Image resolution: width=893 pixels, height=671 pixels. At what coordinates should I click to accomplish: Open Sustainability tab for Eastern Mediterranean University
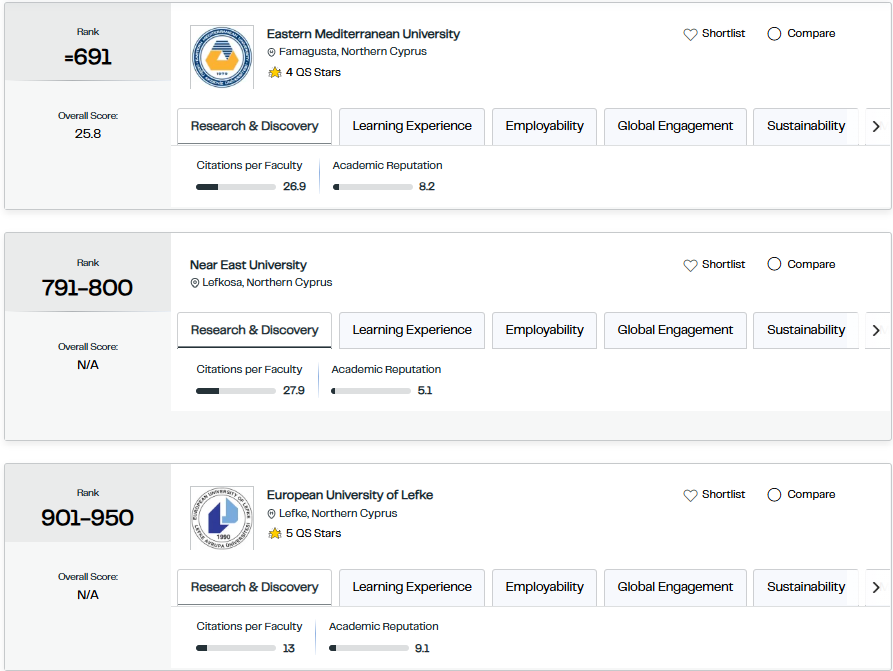coord(806,126)
